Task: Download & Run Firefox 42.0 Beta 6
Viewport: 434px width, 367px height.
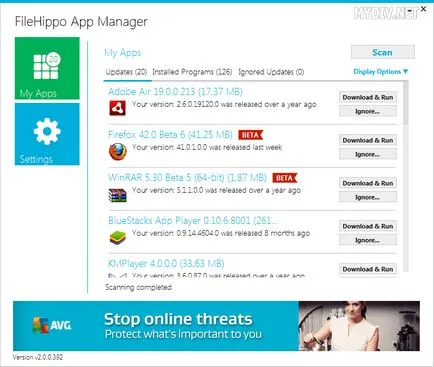Action: pyautogui.click(x=368, y=140)
